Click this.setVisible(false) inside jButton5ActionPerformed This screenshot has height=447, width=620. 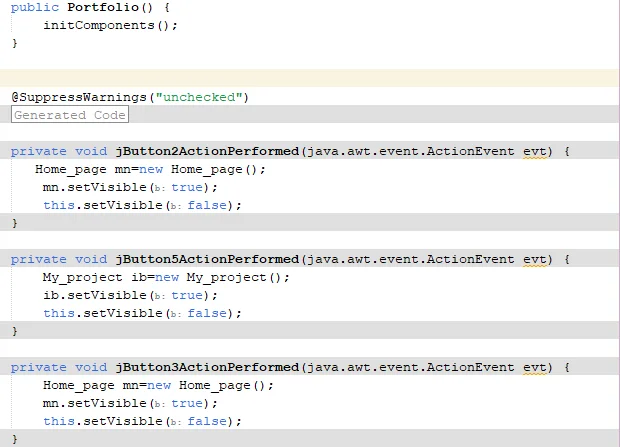(142, 313)
